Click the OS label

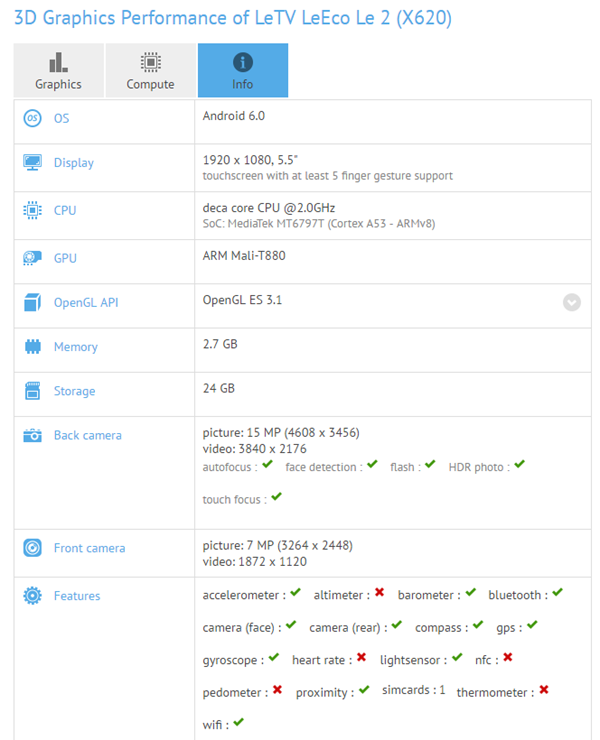click(x=61, y=118)
